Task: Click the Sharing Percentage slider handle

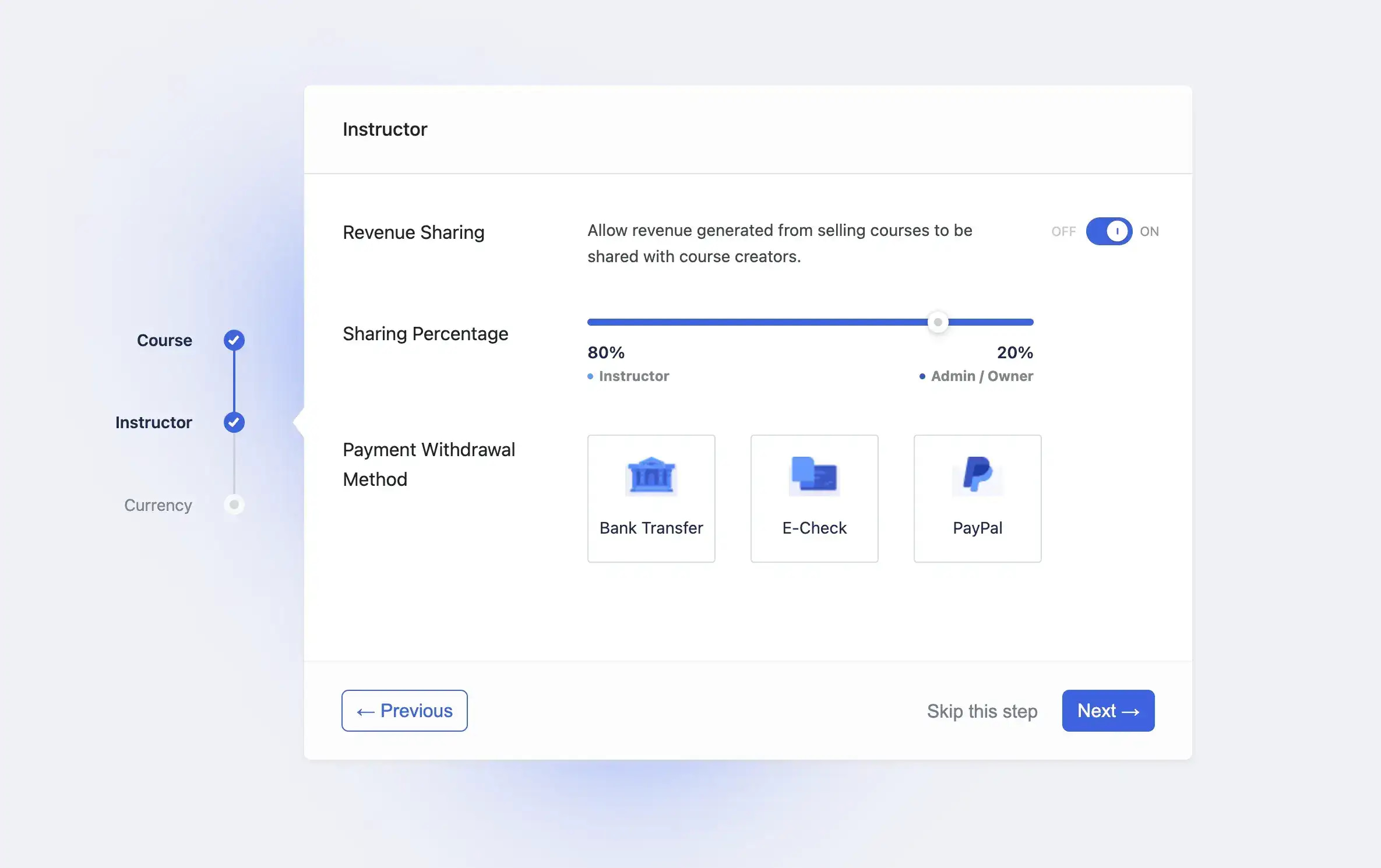Action: click(x=938, y=322)
